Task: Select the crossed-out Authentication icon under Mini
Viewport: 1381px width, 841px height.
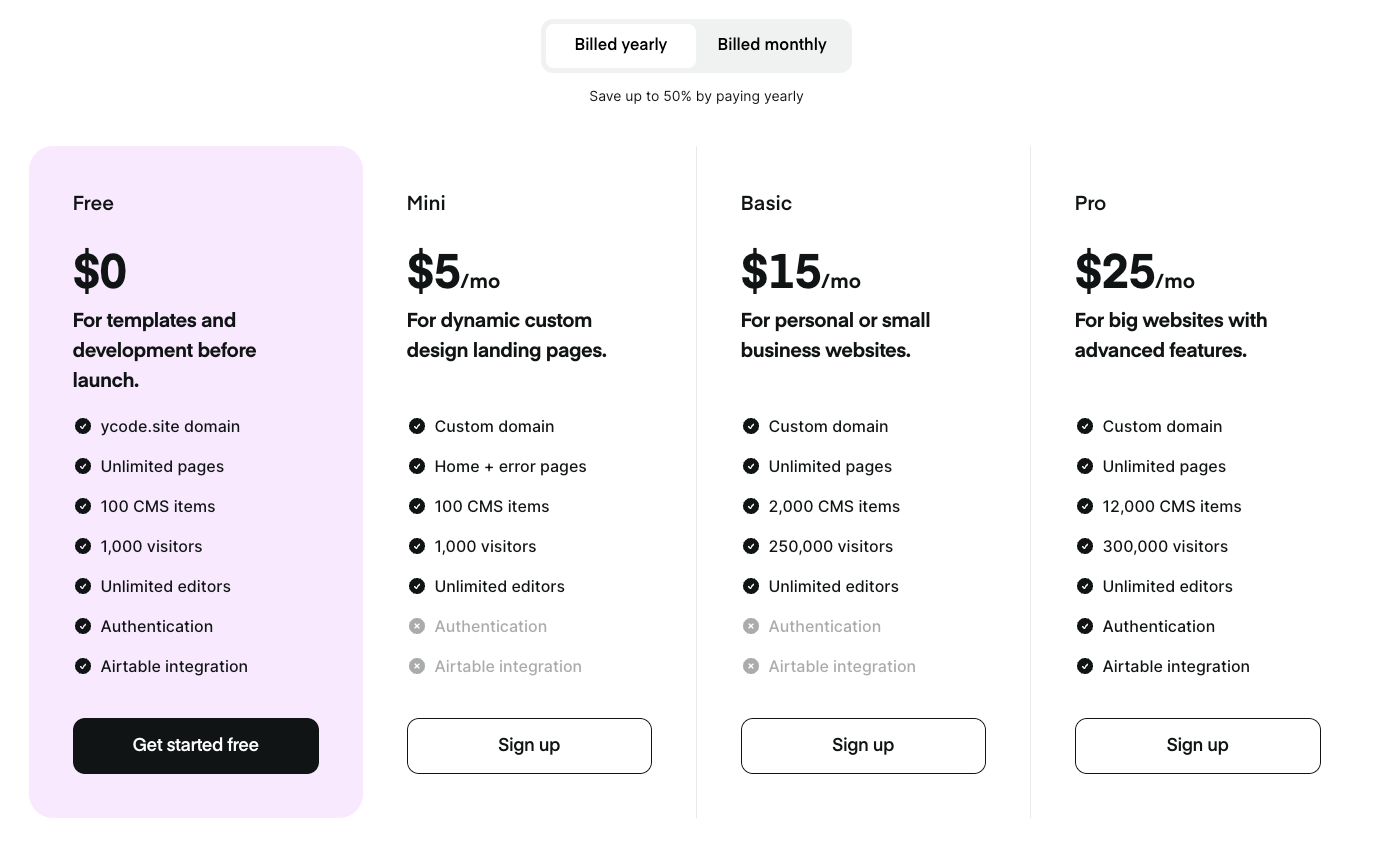Action: pos(417,626)
